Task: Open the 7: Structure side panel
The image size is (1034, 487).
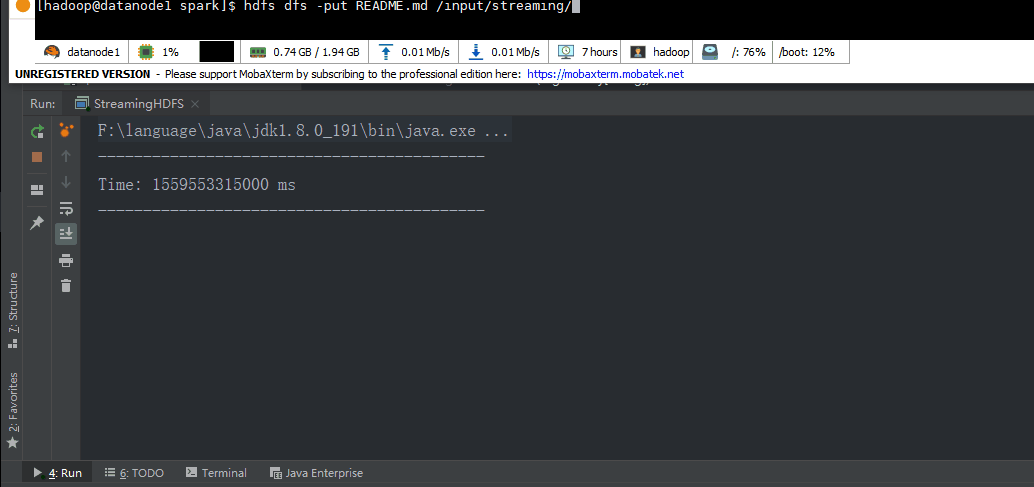Action: tap(13, 310)
